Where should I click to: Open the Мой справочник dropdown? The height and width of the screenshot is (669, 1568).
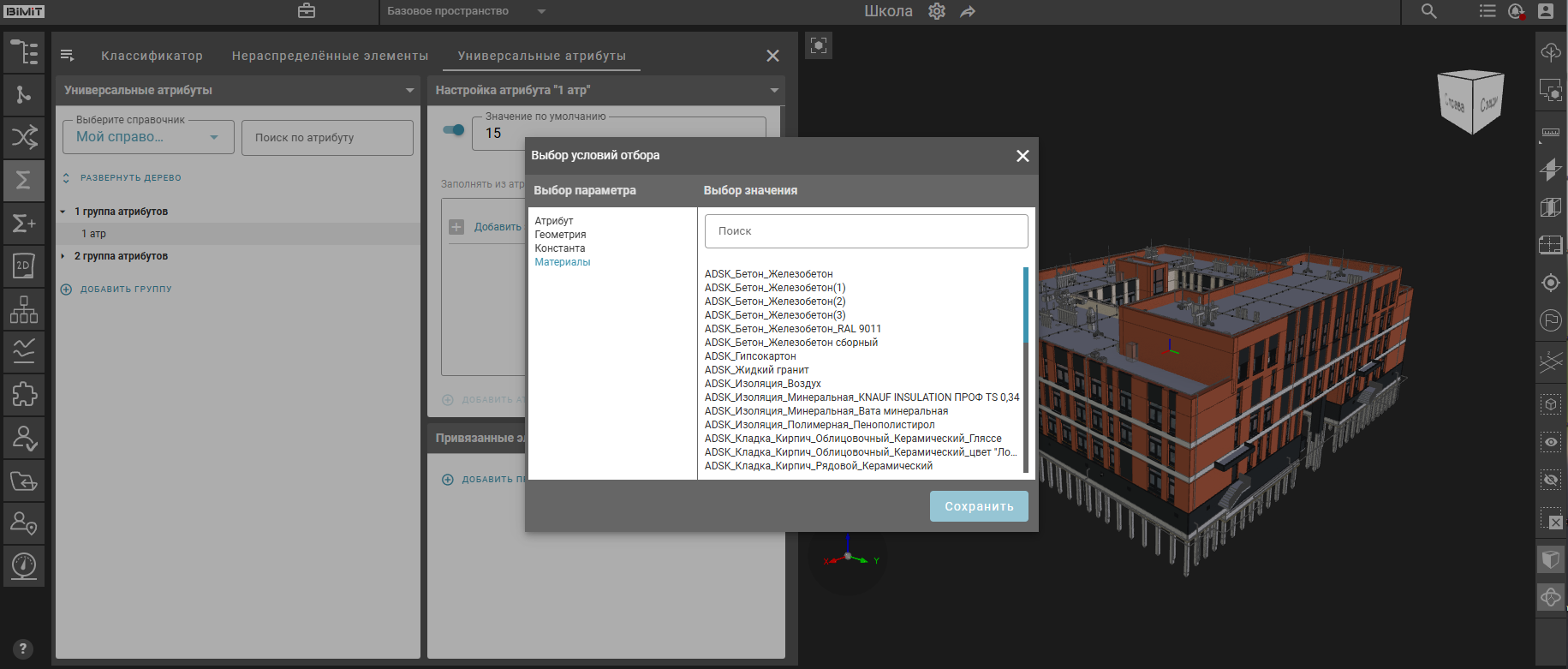coord(148,137)
